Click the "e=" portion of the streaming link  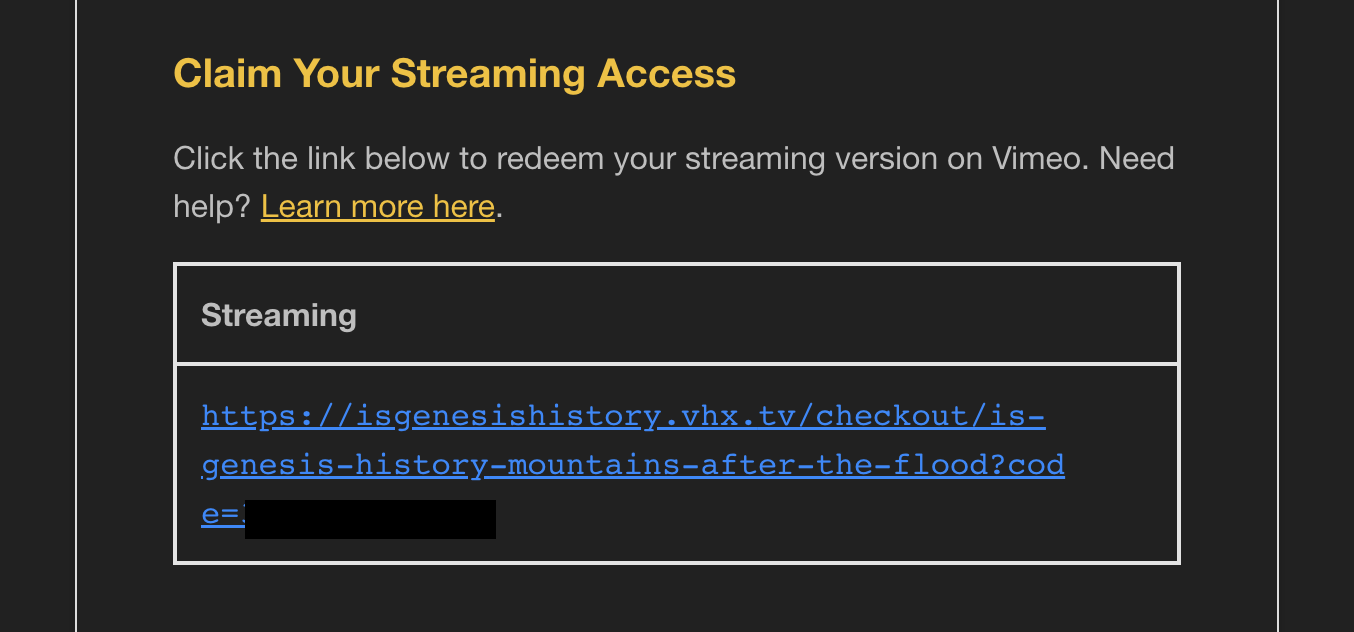tap(222, 515)
